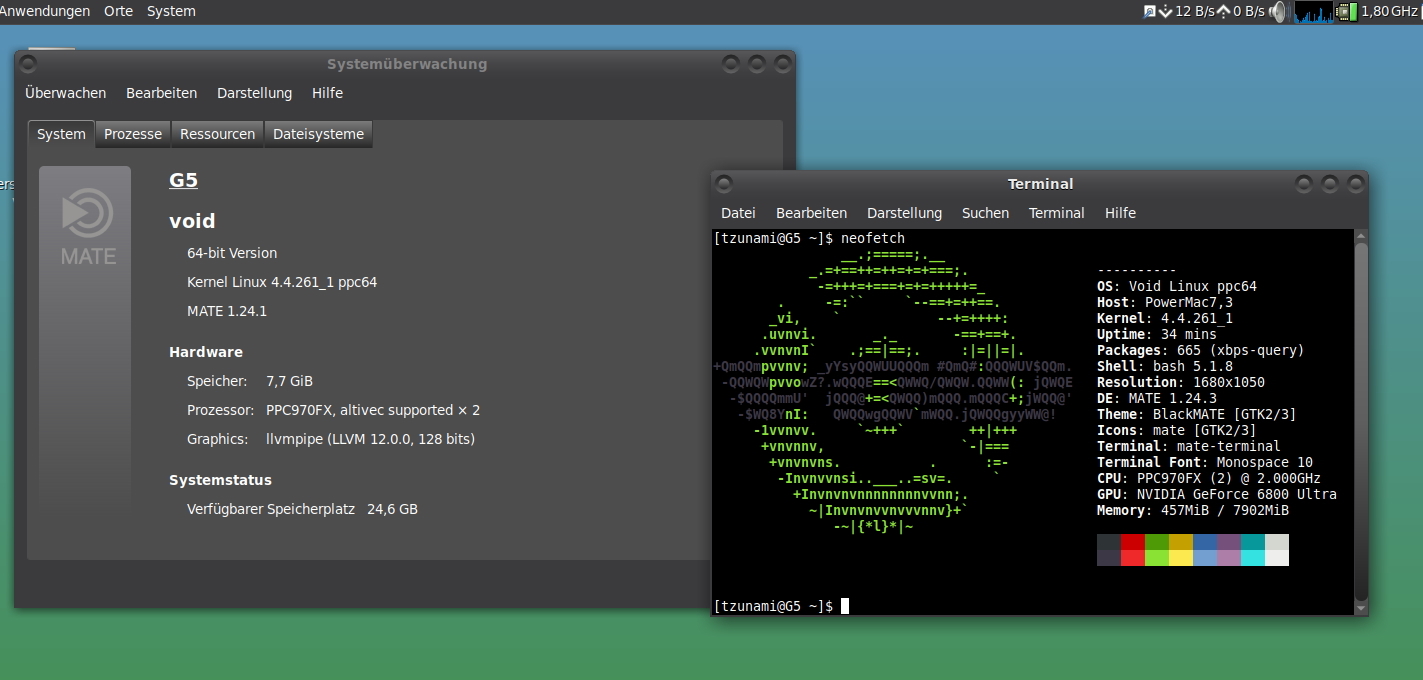Close the Systemüberwachung window
The width and height of the screenshot is (1423, 680).
coord(782,64)
